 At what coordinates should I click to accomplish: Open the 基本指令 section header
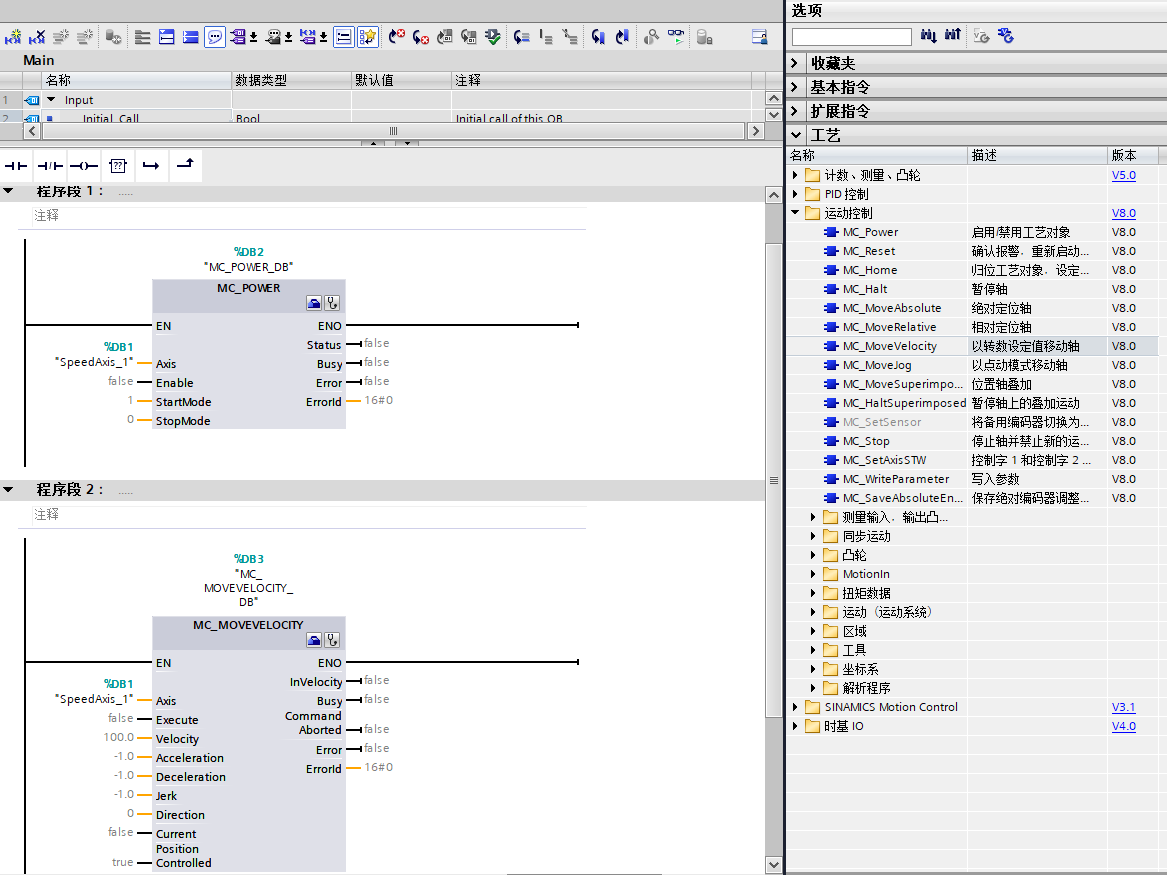click(x=840, y=87)
